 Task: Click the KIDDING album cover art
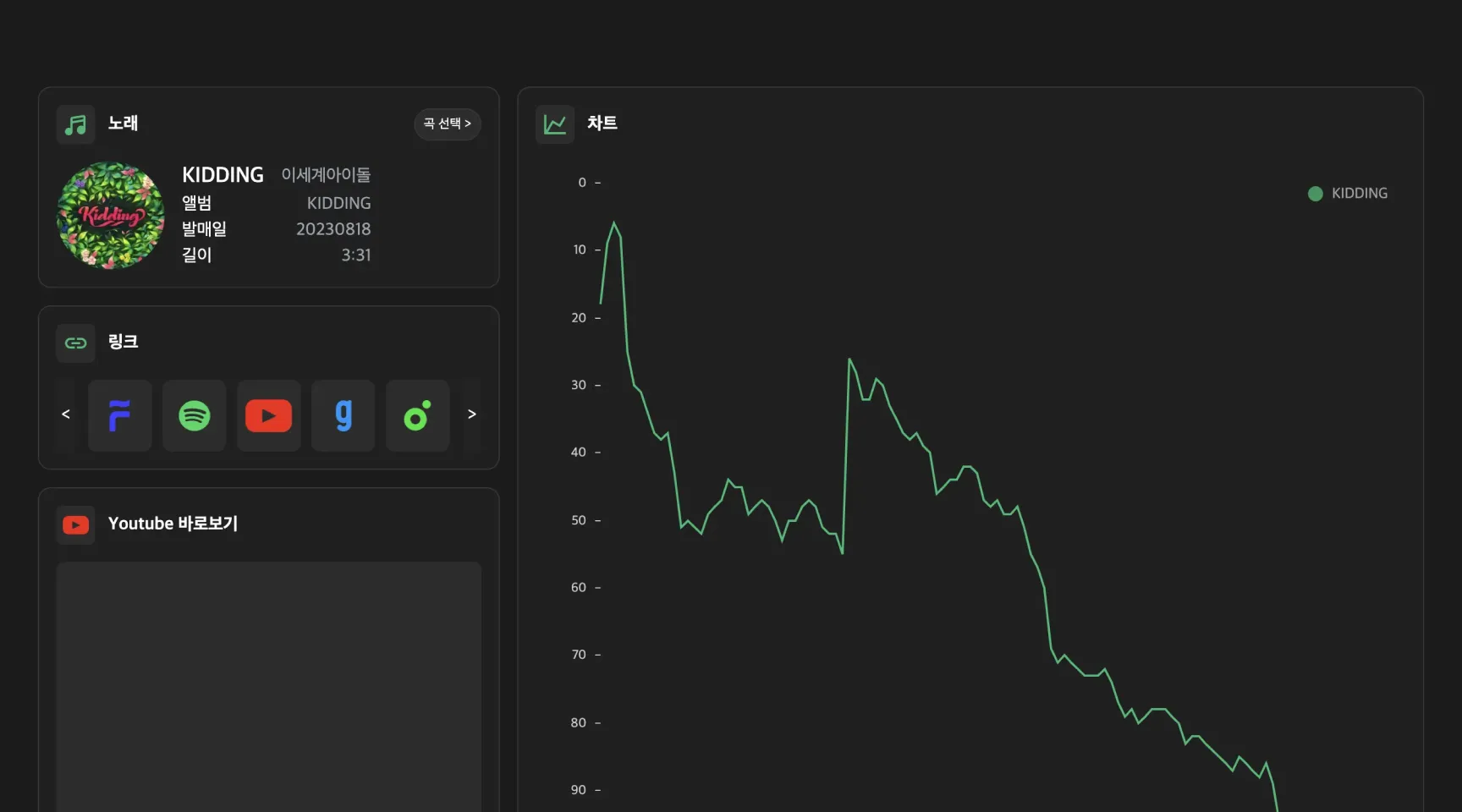point(111,216)
